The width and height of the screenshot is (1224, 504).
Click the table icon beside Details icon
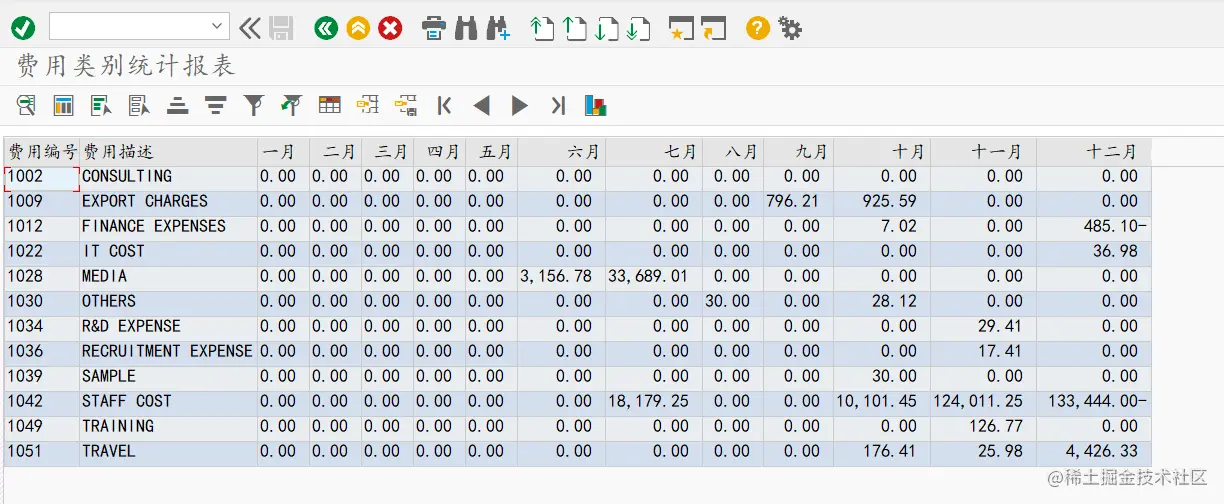[64, 105]
